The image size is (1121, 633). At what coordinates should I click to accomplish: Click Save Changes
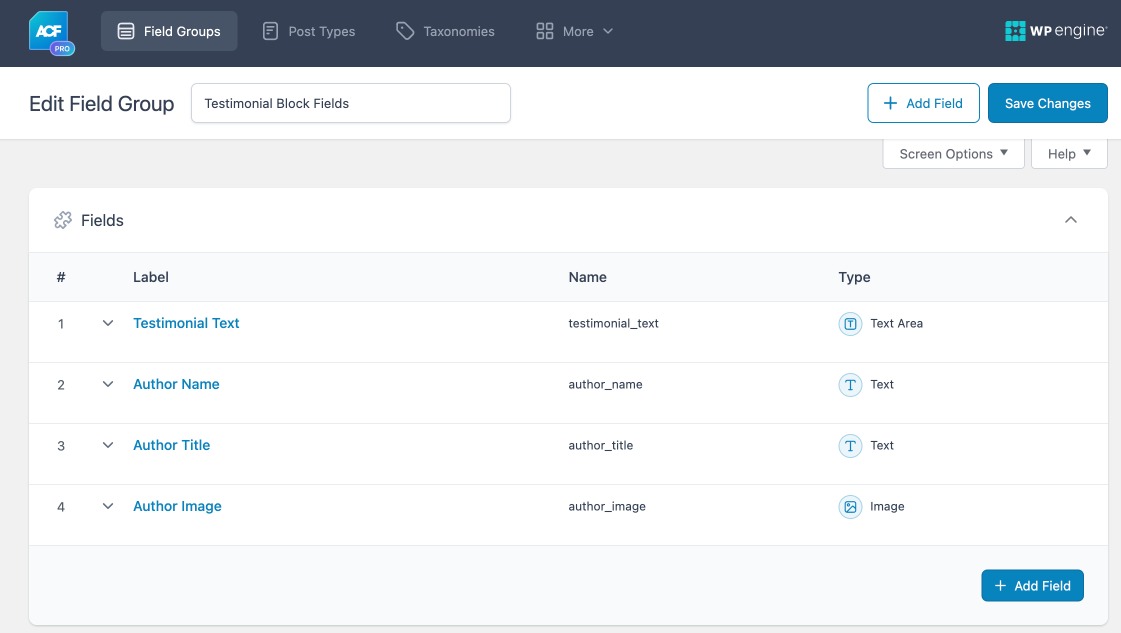[1047, 103]
